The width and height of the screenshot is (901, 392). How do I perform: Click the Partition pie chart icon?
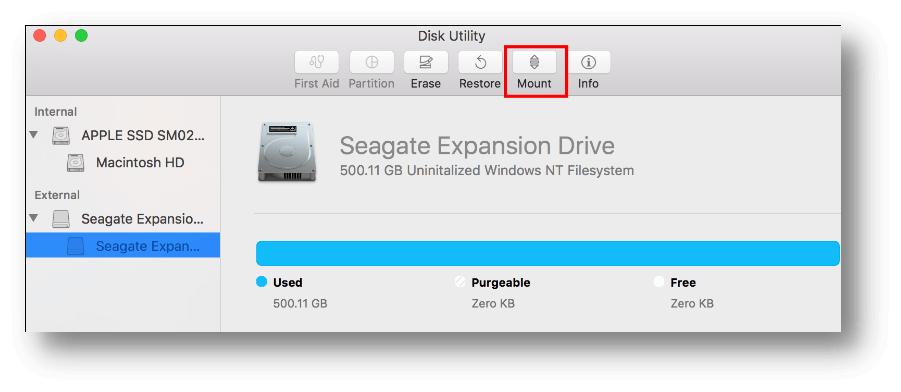point(372,62)
